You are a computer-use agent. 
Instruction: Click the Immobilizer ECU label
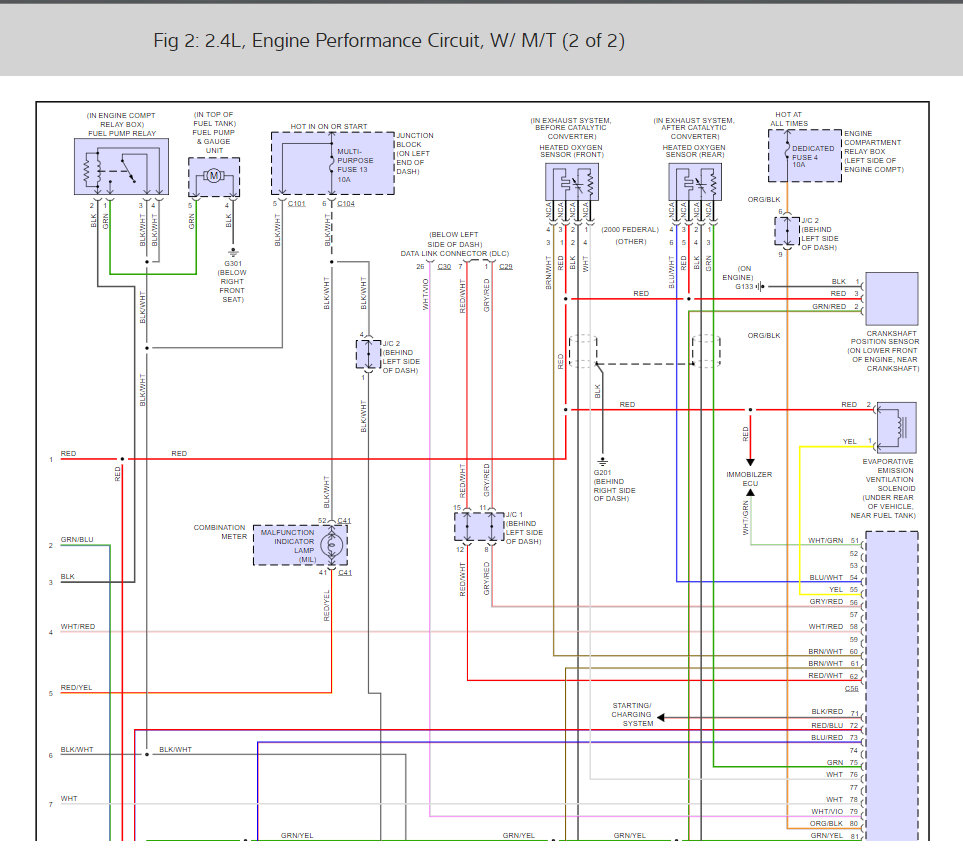pos(748,479)
